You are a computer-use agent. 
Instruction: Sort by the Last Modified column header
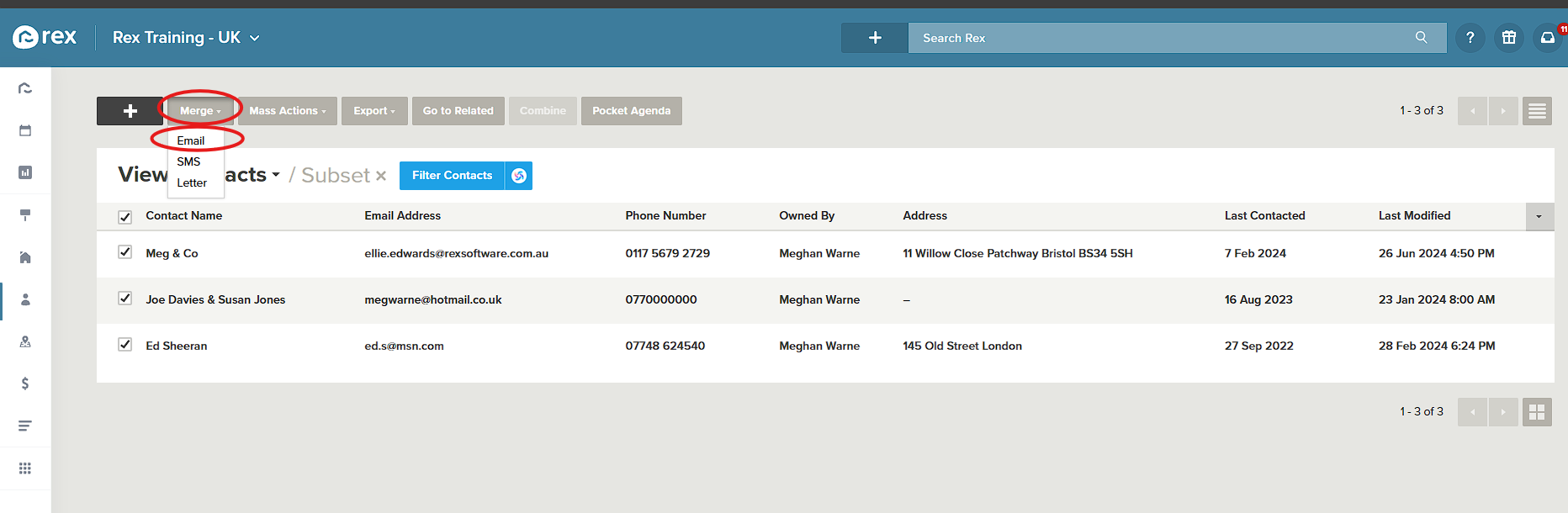pyautogui.click(x=1415, y=215)
